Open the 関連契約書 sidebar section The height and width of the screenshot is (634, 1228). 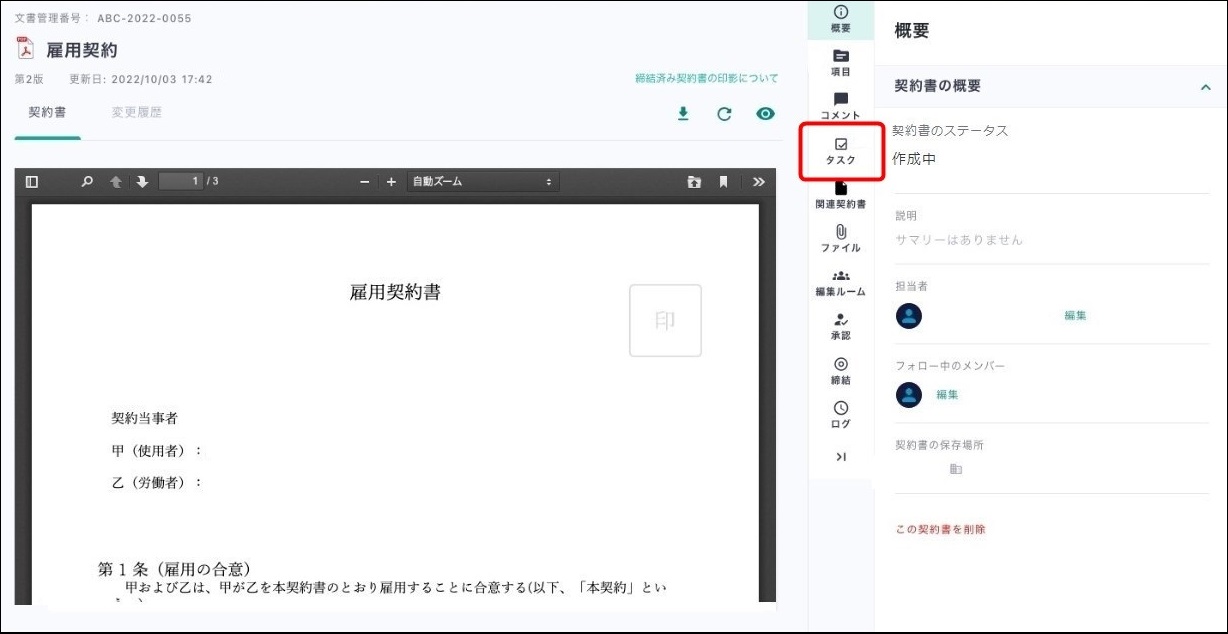[840, 195]
